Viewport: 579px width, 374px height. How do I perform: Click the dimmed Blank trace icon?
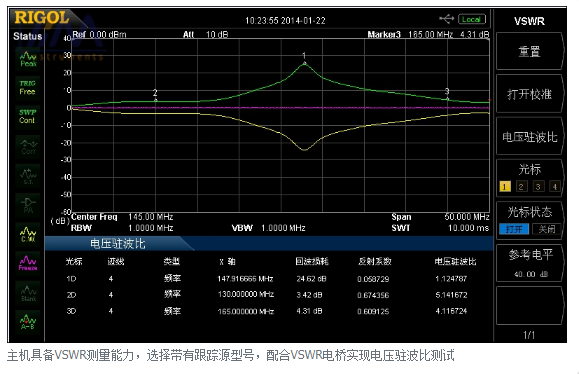tap(28, 293)
